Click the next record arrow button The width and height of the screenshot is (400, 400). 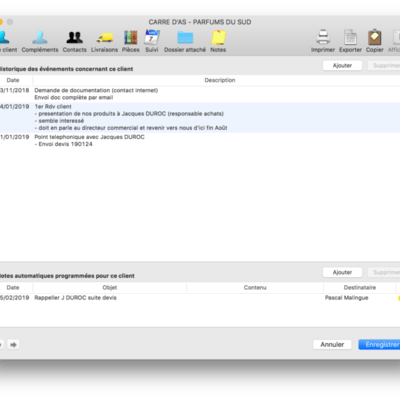(13, 344)
